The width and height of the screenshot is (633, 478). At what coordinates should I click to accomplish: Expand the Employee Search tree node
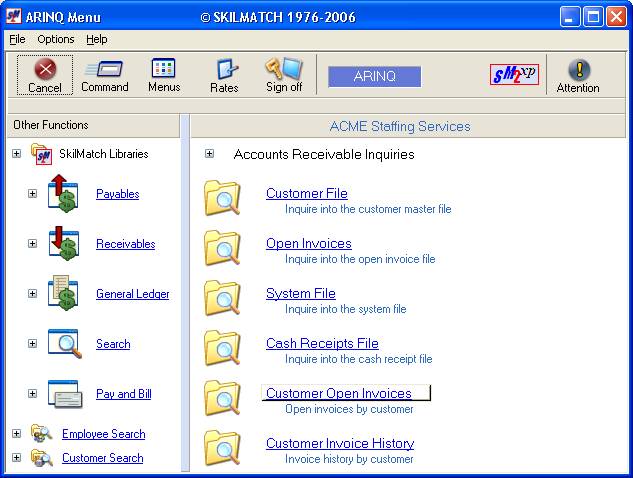pos(17,434)
